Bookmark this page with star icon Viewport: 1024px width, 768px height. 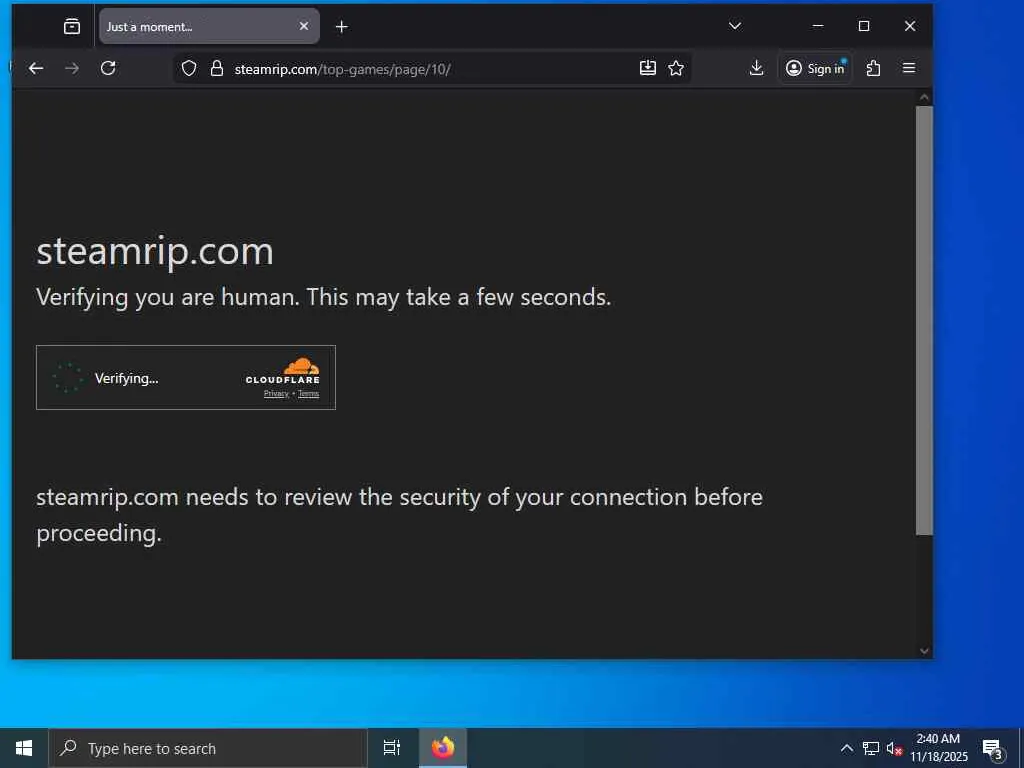click(x=676, y=68)
